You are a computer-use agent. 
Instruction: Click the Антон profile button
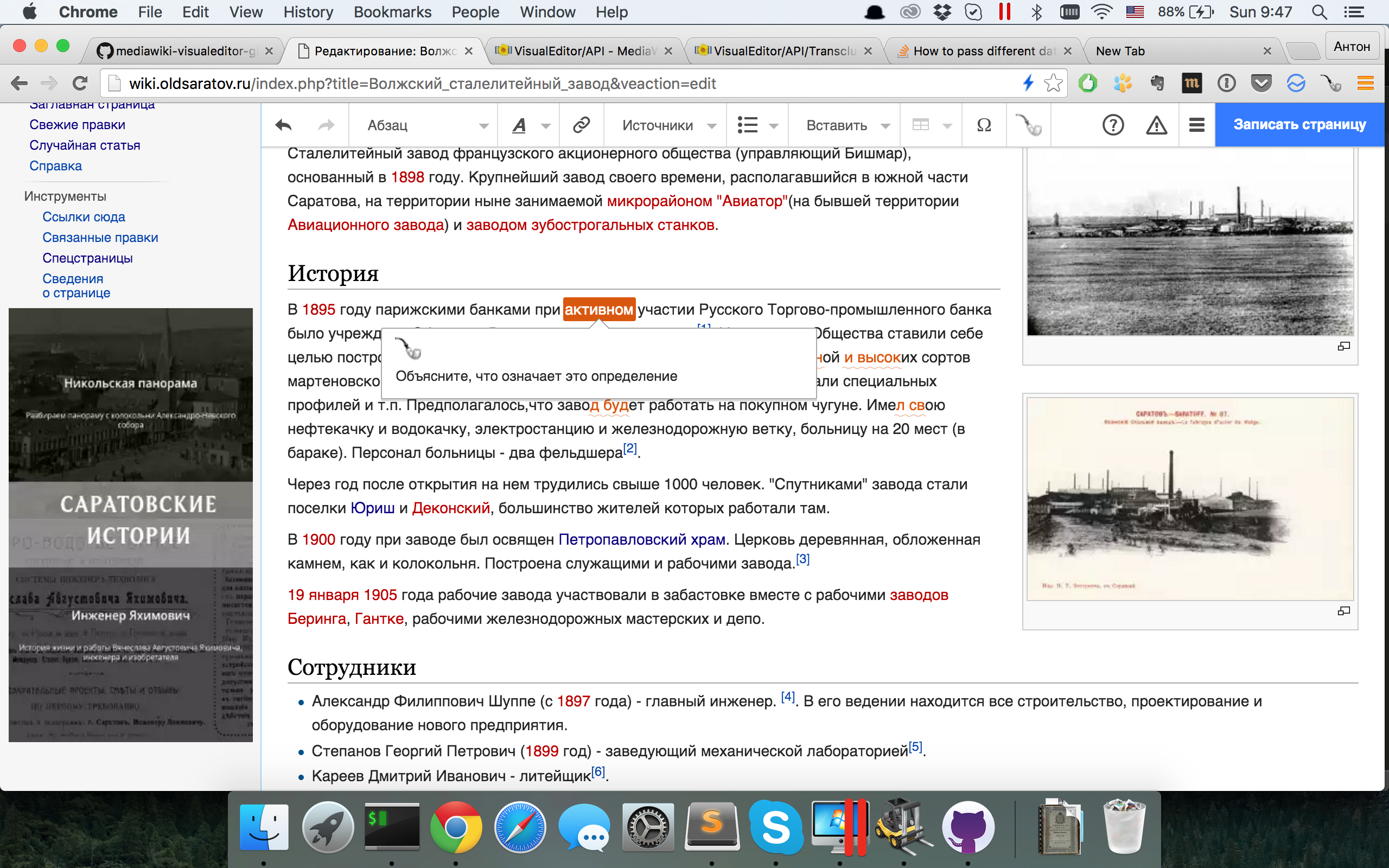pyautogui.click(x=1352, y=47)
